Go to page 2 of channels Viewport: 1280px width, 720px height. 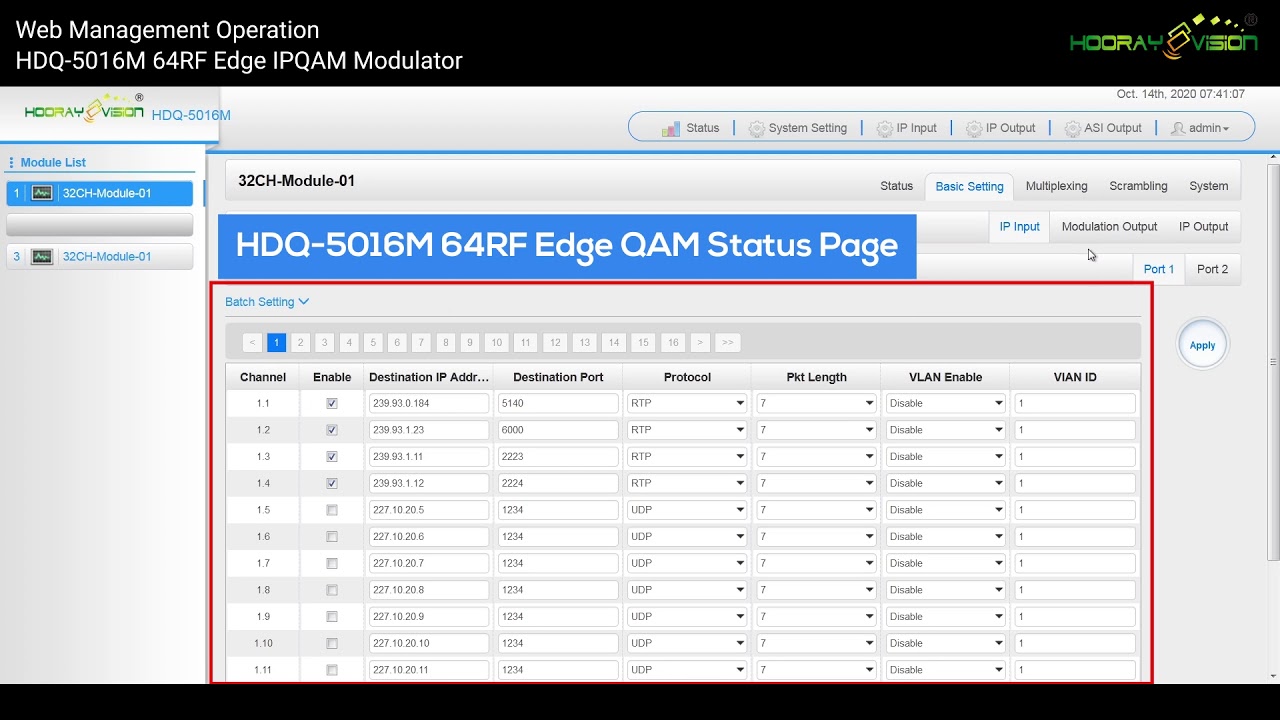coord(300,342)
